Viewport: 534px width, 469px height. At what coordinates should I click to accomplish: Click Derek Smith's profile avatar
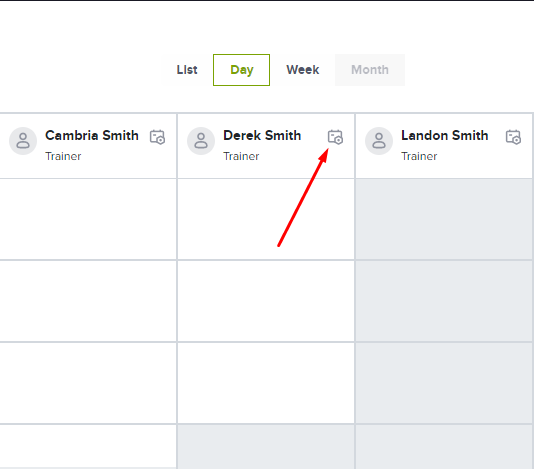(x=201, y=141)
